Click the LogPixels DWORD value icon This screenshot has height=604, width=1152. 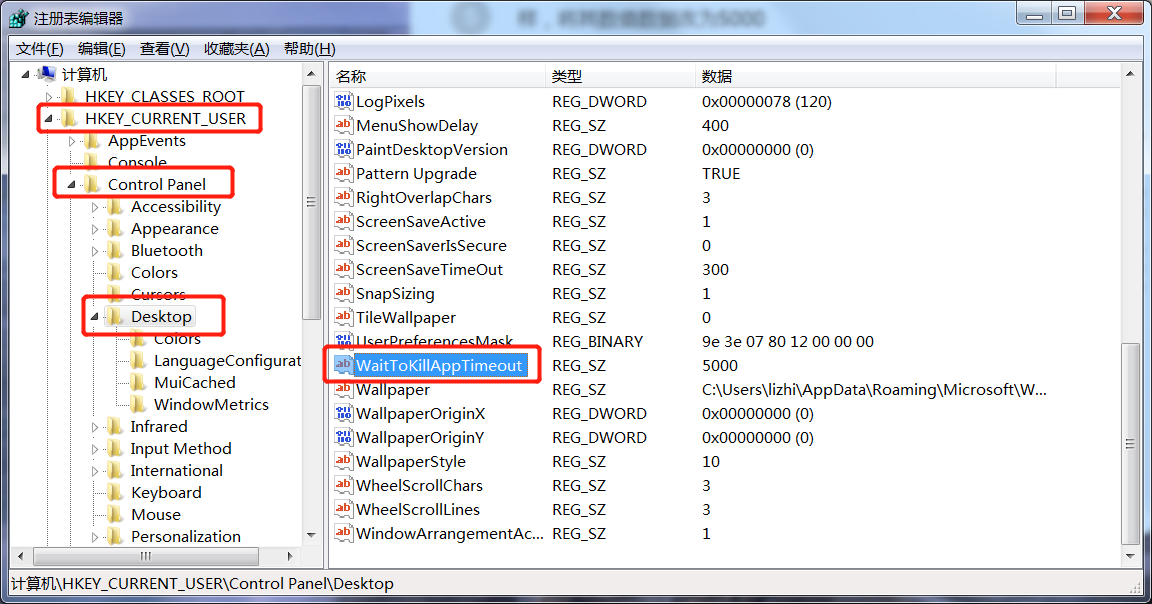[343, 101]
